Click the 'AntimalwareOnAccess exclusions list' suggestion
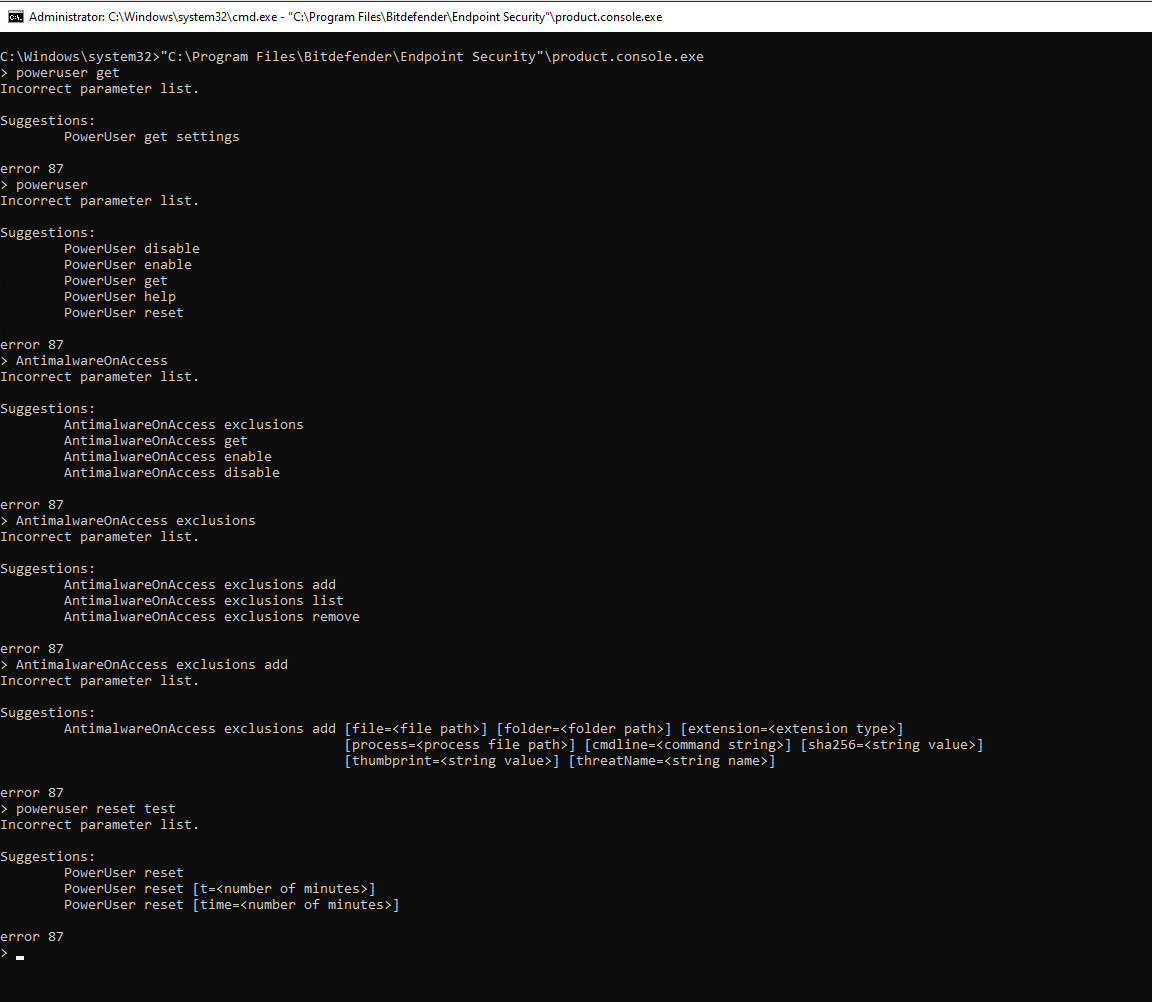The width and height of the screenshot is (1152, 1002). (x=203, y=601)
